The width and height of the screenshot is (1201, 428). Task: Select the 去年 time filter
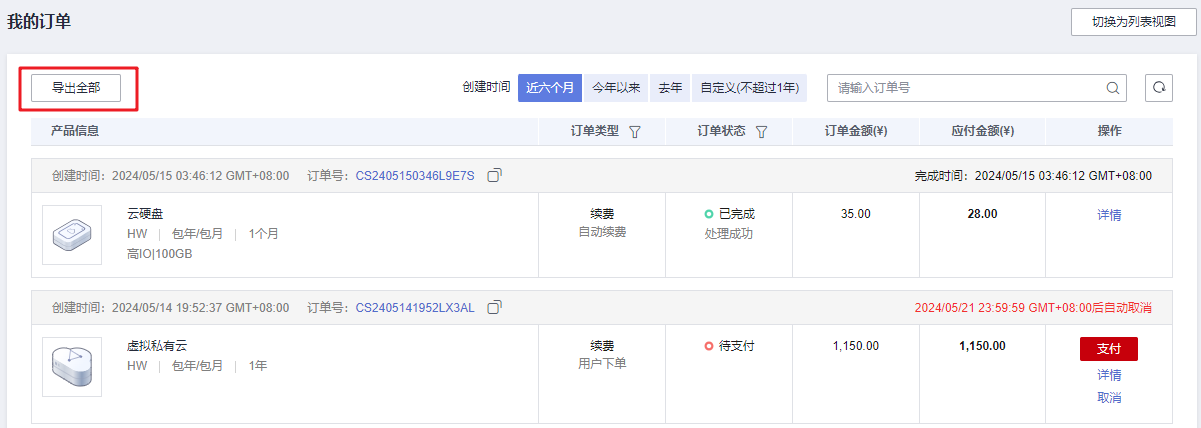pos(670,88)
